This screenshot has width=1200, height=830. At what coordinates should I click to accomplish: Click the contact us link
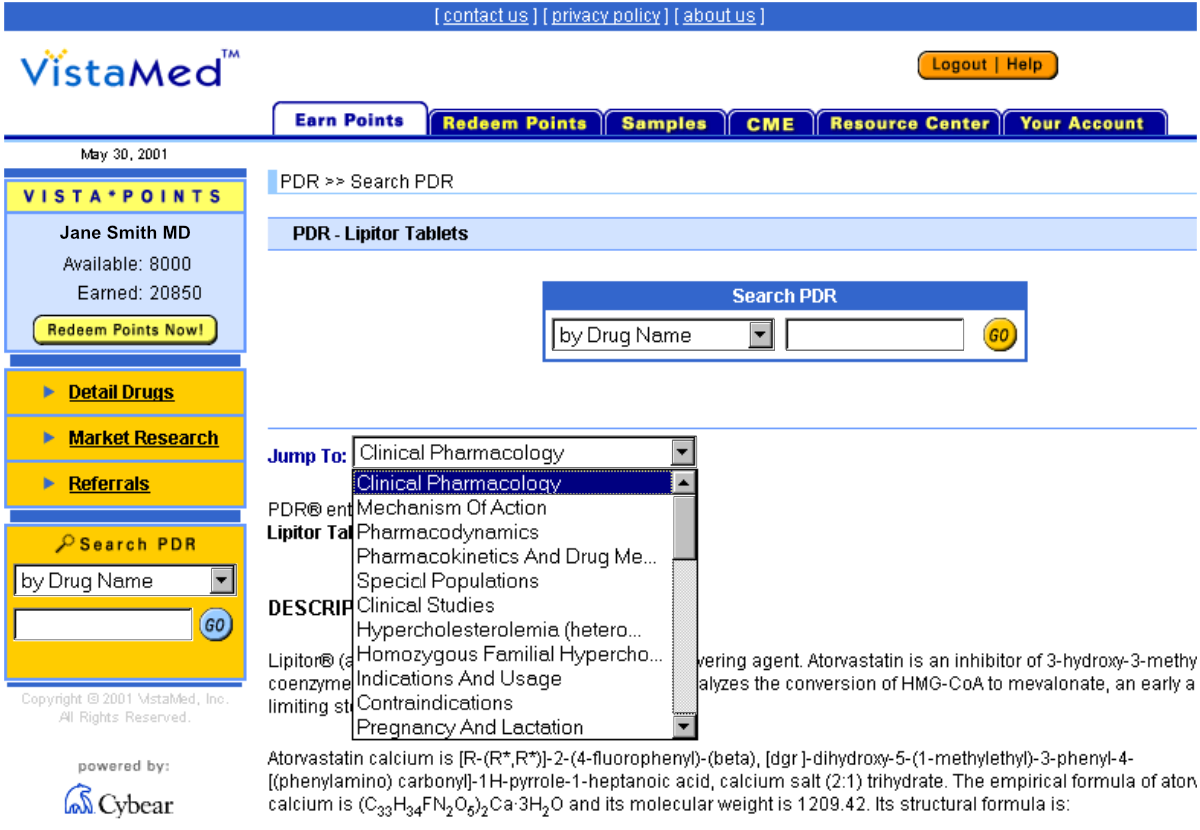coord(485,15)
